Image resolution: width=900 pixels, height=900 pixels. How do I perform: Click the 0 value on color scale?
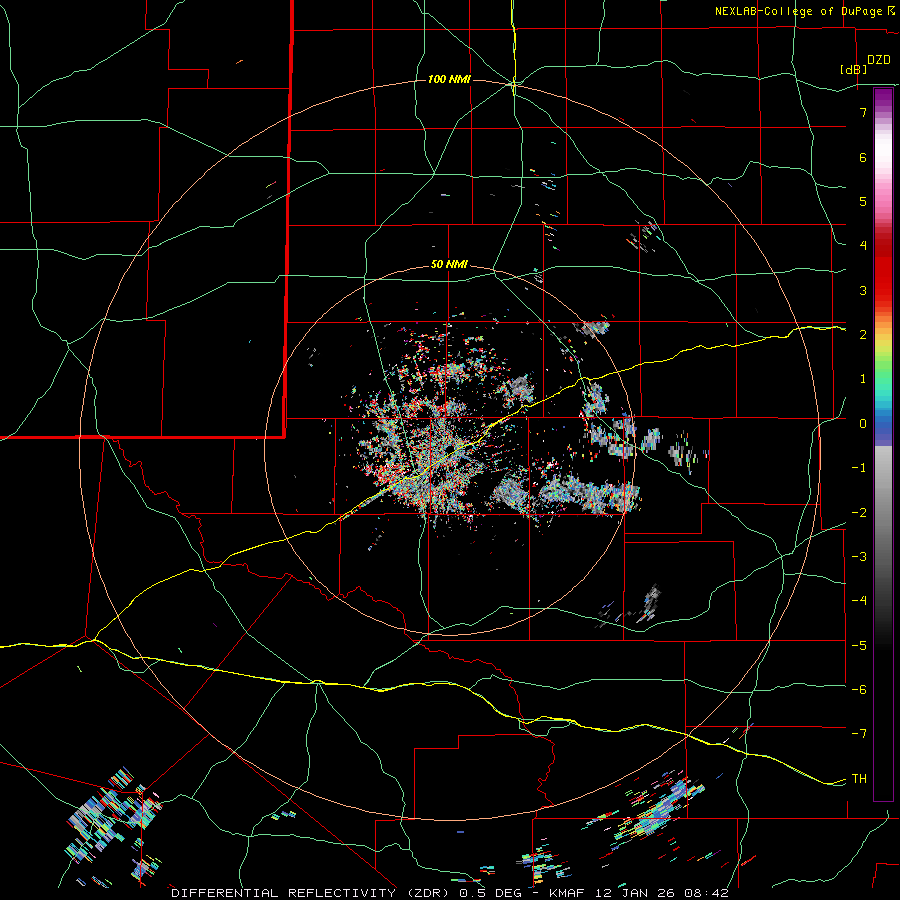[x=863, y=424]
